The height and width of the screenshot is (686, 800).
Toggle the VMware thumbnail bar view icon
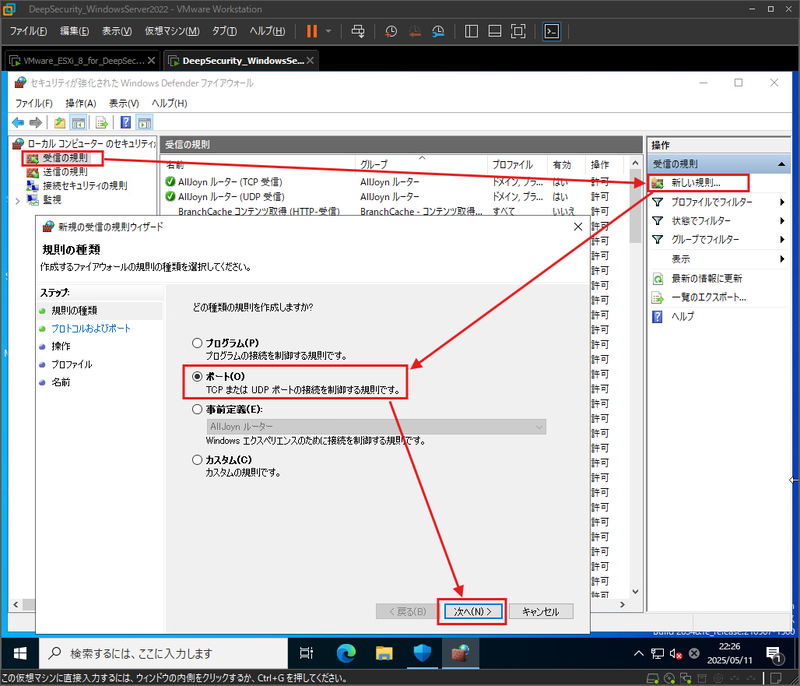click(494, 31)
